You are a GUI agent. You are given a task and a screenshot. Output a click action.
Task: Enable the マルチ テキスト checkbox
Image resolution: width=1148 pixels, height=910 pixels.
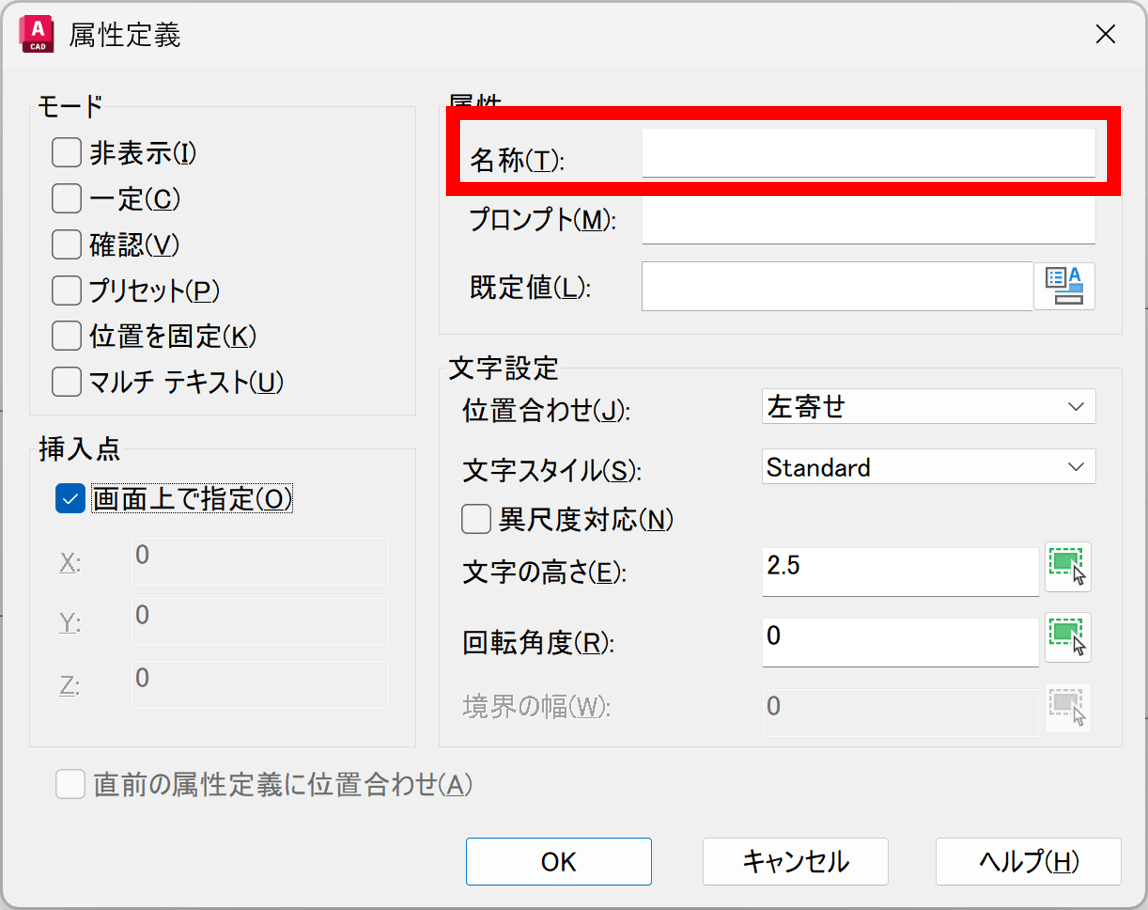(67, 381)
